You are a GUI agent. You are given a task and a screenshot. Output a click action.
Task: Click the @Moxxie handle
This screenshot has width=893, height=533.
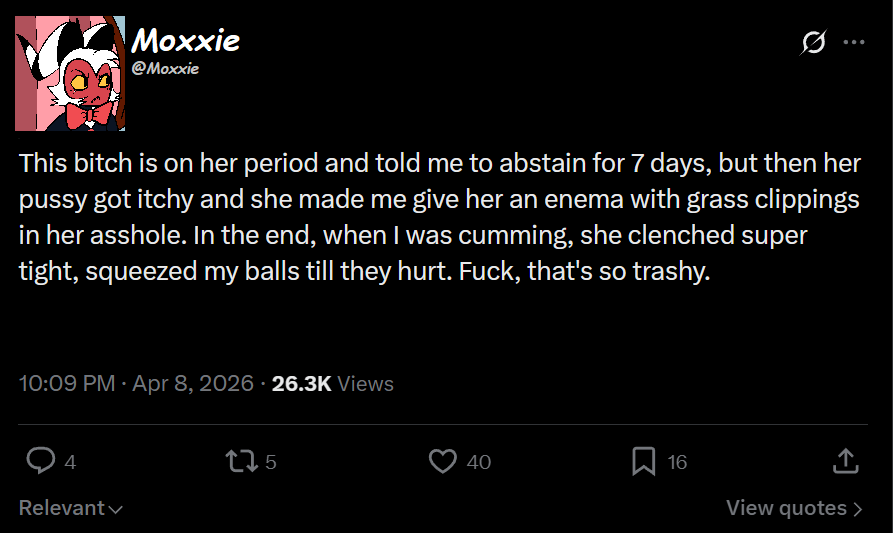(165, 68)
